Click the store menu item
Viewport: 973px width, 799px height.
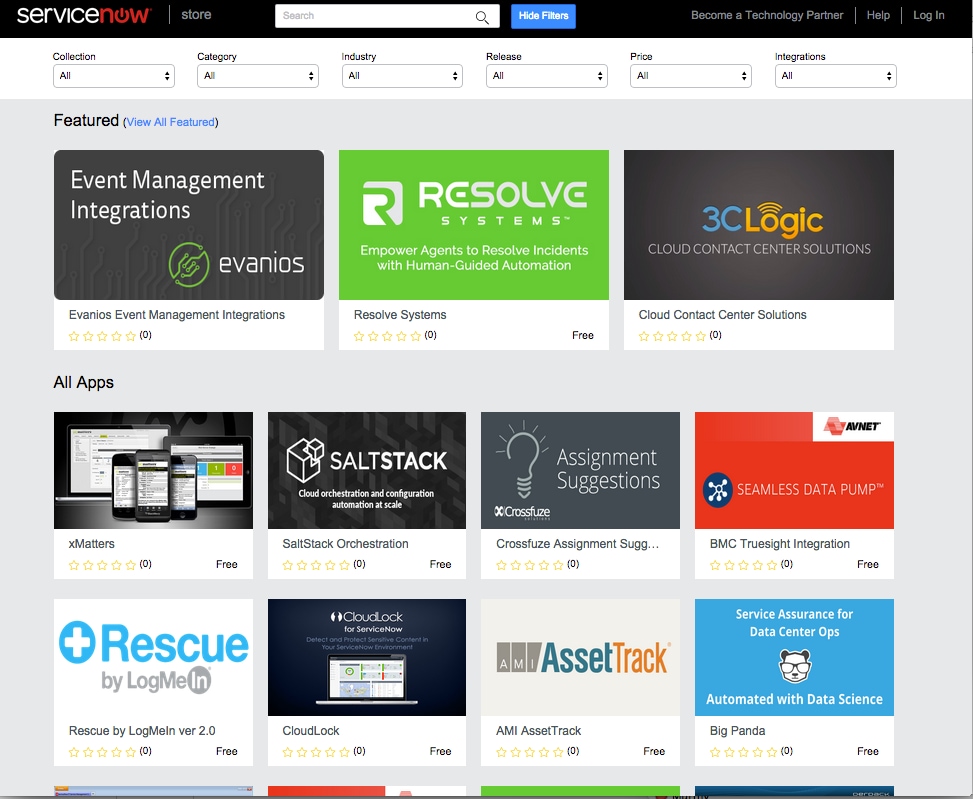click(x=196, y=14)
